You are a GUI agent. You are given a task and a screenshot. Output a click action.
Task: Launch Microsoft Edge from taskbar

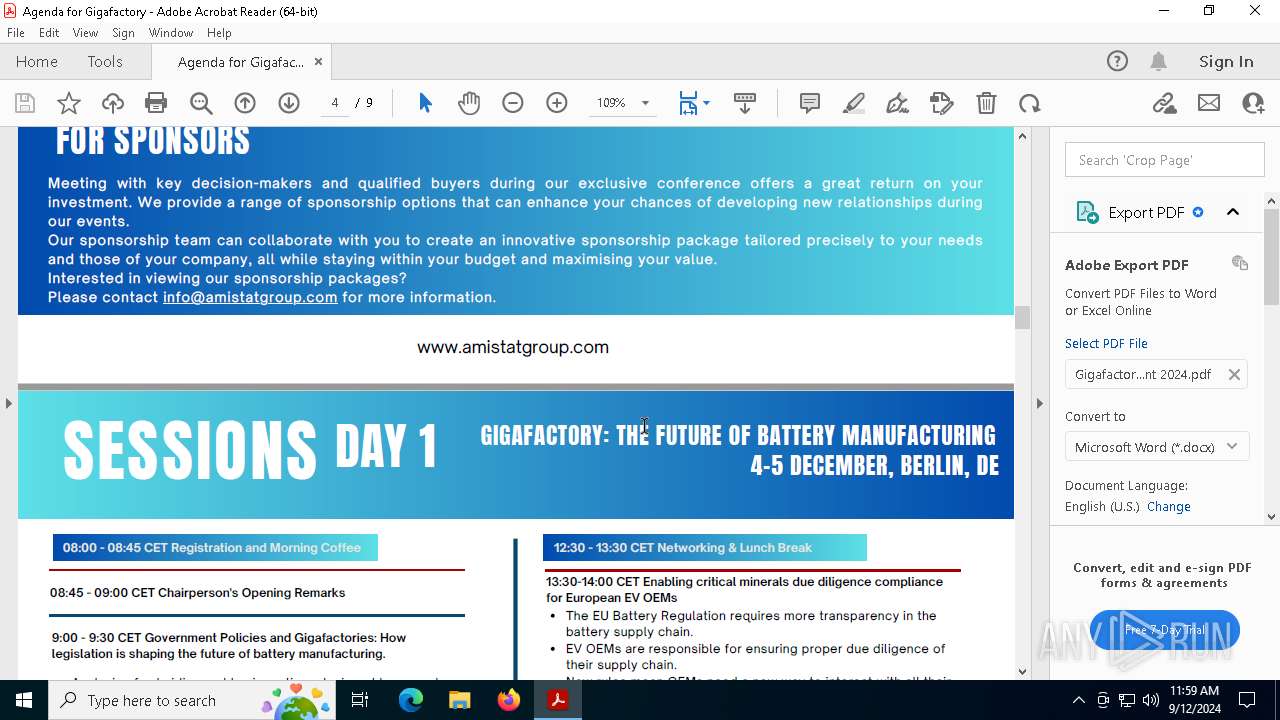click(411, 700)
